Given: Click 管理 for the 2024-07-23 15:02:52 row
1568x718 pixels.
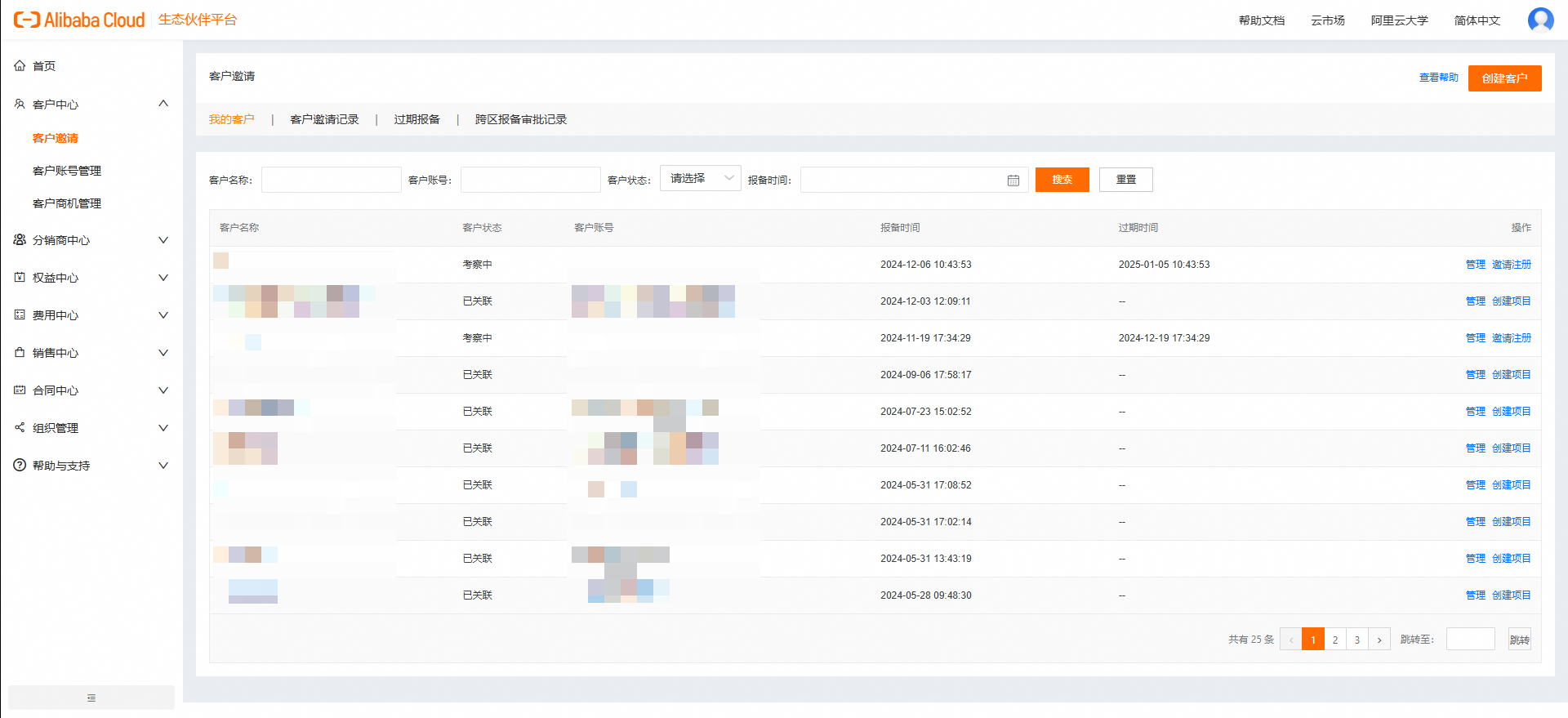Looking at the screenshot, I should coord(1476,412).
